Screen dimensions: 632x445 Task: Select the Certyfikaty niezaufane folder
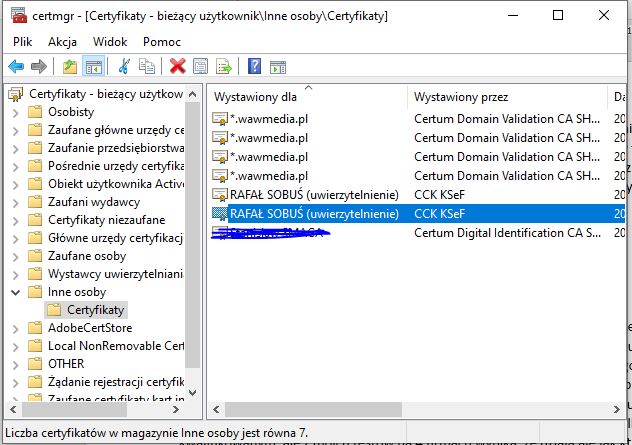(106, 220)
